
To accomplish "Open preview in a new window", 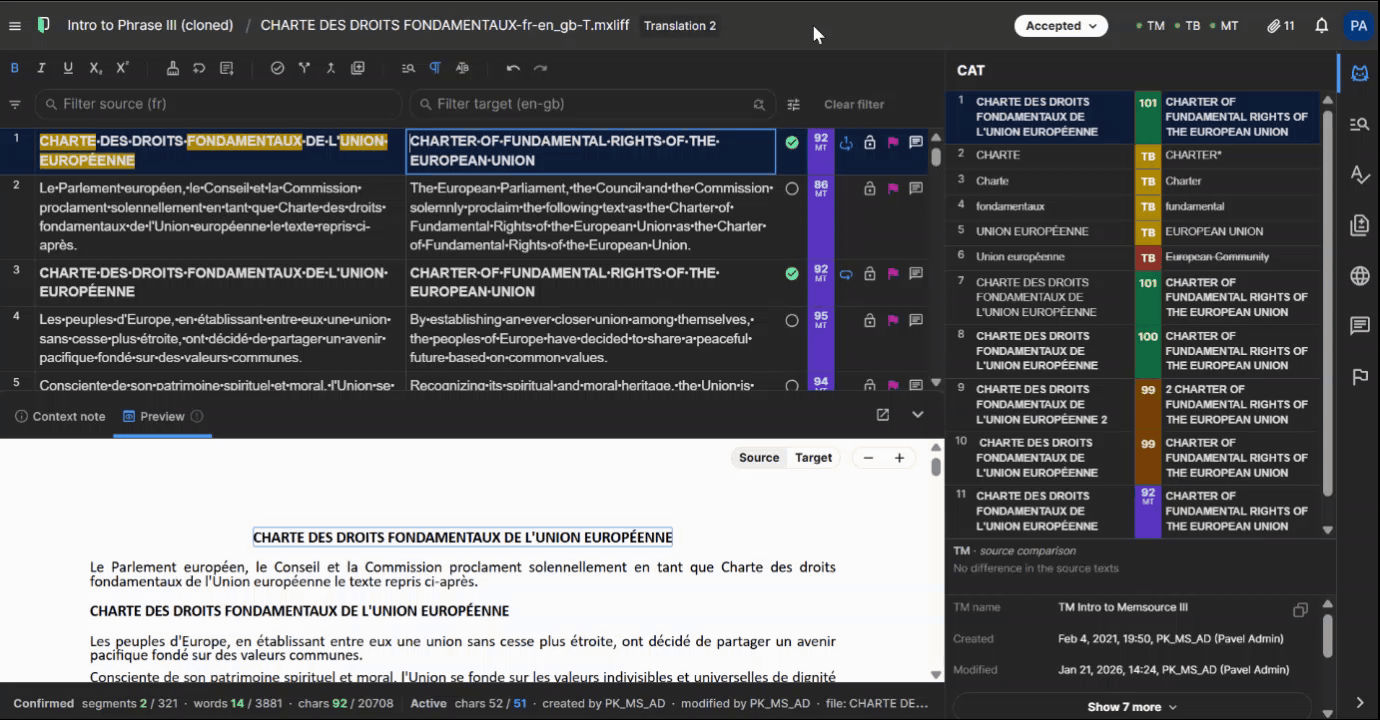I will pos(883,415).
